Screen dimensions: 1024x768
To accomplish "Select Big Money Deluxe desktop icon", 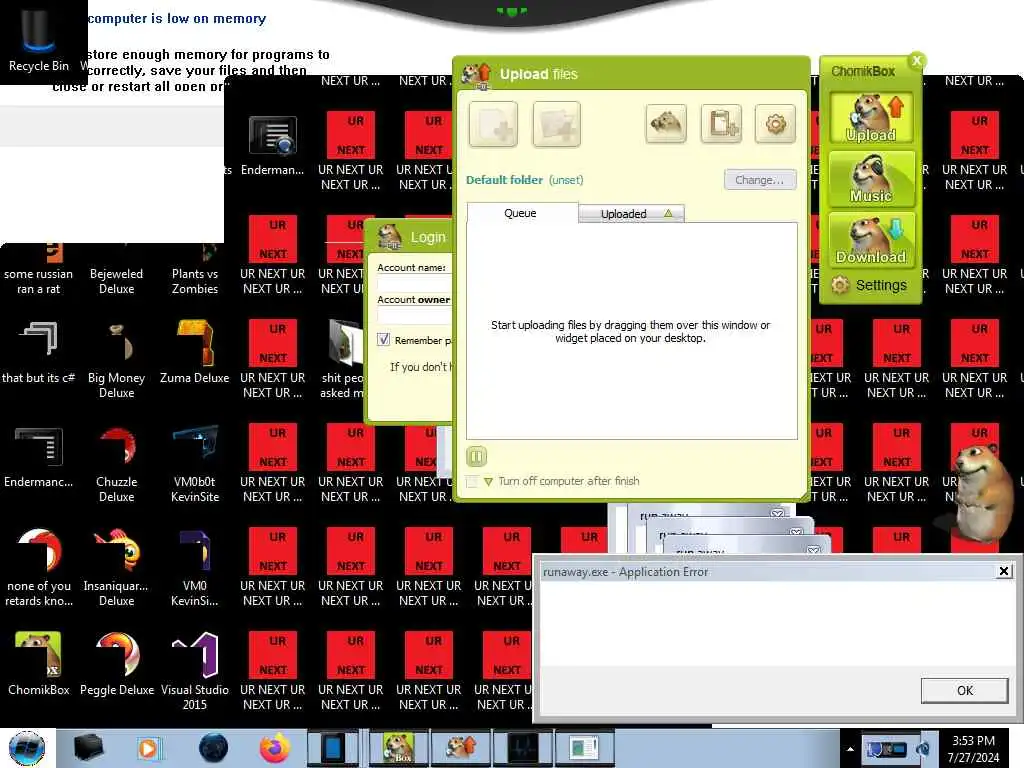I will (116, 360).
